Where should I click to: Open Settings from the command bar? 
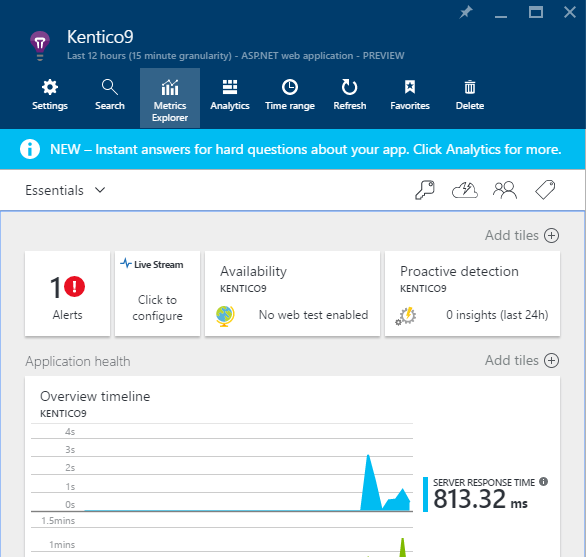[x=50, y=95]
